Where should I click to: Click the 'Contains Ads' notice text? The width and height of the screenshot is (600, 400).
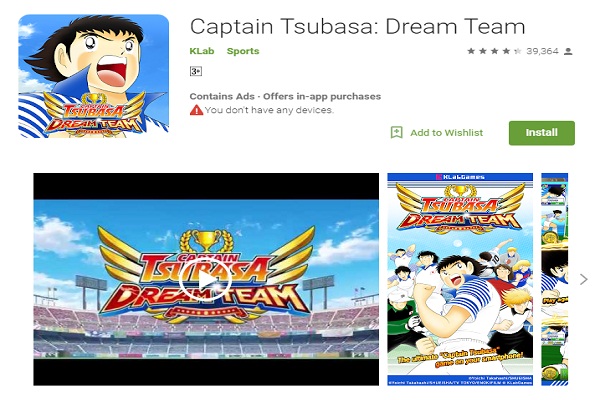[x=223, y=96]
